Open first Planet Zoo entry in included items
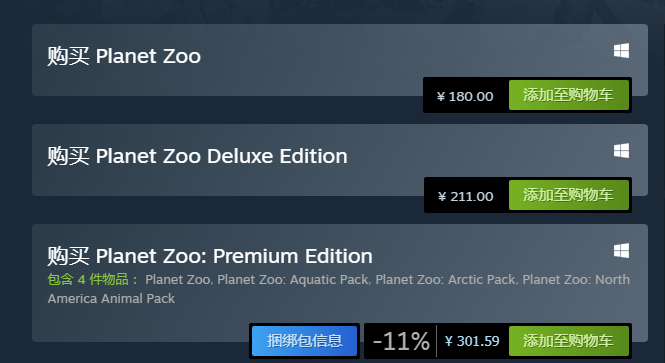Screen dimensions: 665x363 178,280
